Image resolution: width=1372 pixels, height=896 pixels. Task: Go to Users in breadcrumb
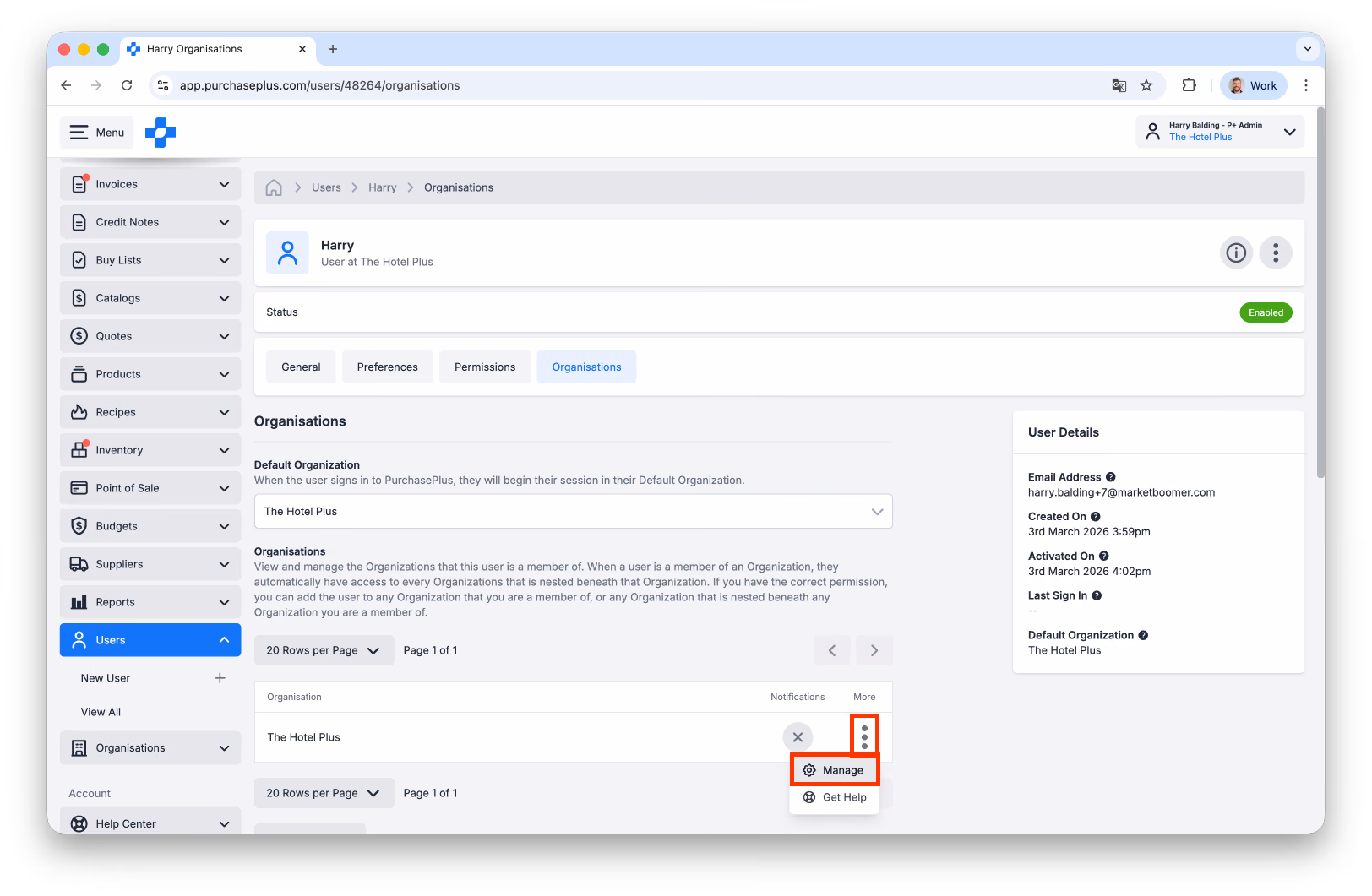tap(326, 187)
